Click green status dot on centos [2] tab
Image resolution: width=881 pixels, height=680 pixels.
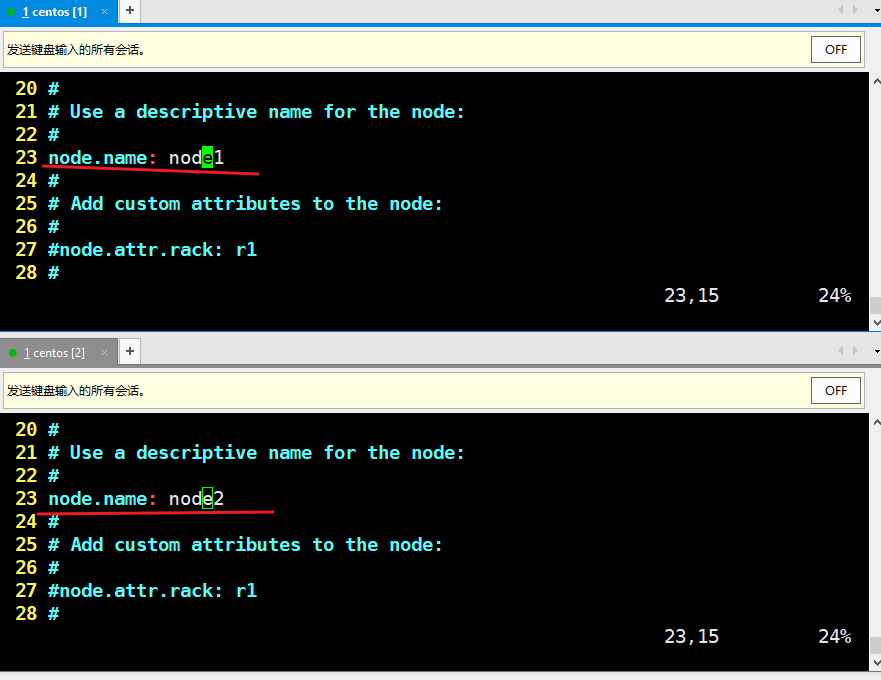[13, 353]
